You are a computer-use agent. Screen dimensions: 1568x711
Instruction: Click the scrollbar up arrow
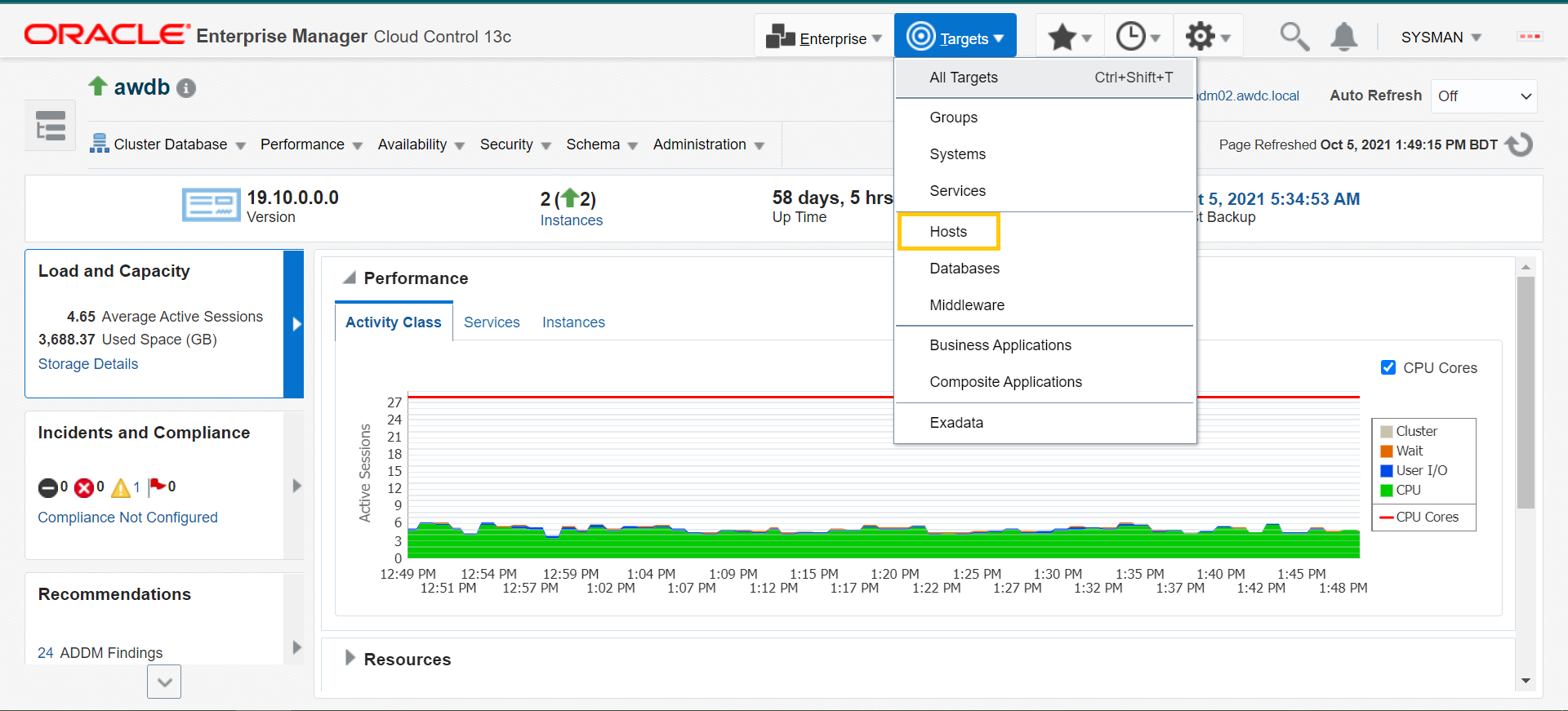click(1526, 267)
